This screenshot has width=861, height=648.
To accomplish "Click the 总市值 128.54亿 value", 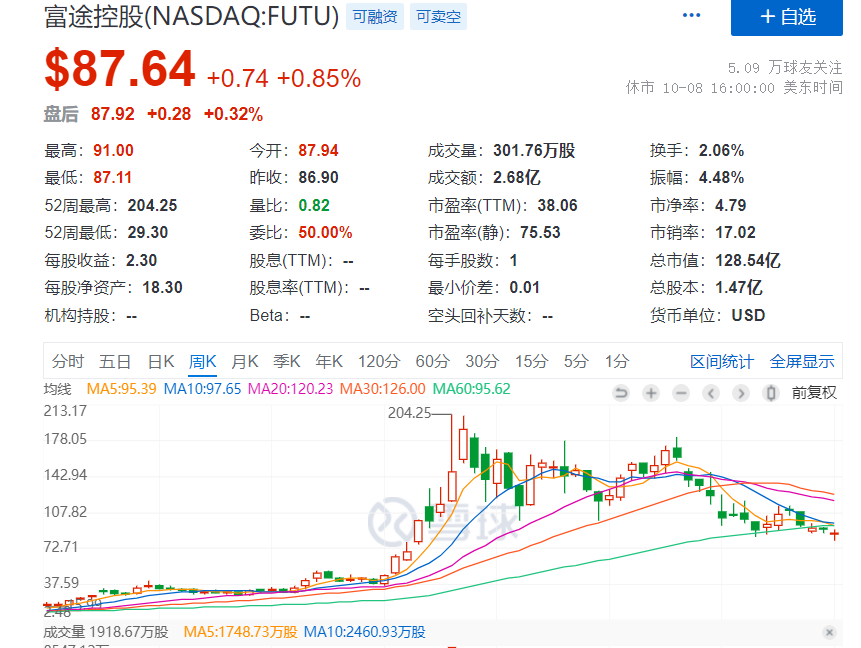I will point(747,260).
